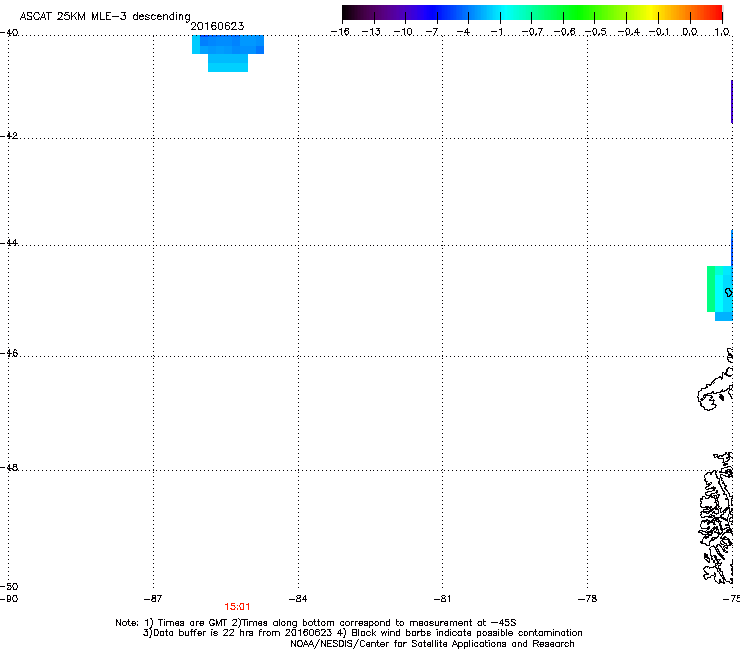The height and width of the screenshot is (650, 740).
Task: Click the latitude axis label '-48'
Action: coord(9,467)
